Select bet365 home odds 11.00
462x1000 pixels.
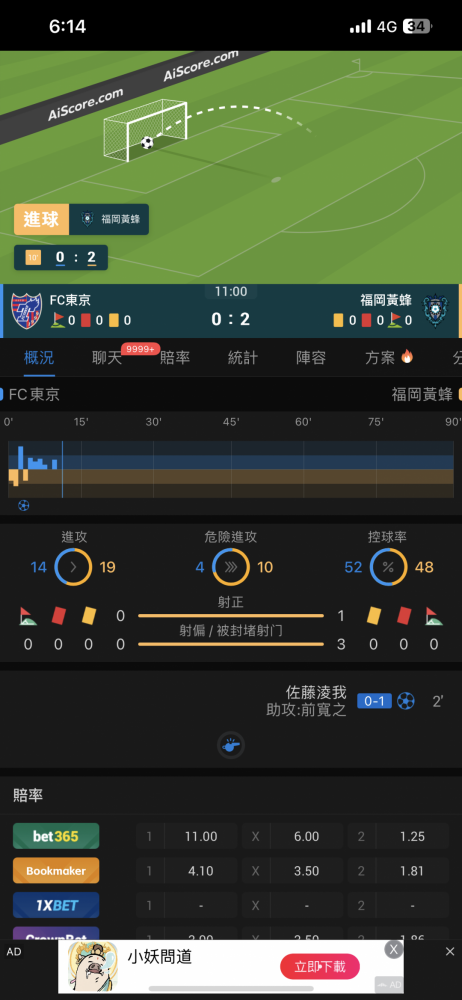point(201,836)
